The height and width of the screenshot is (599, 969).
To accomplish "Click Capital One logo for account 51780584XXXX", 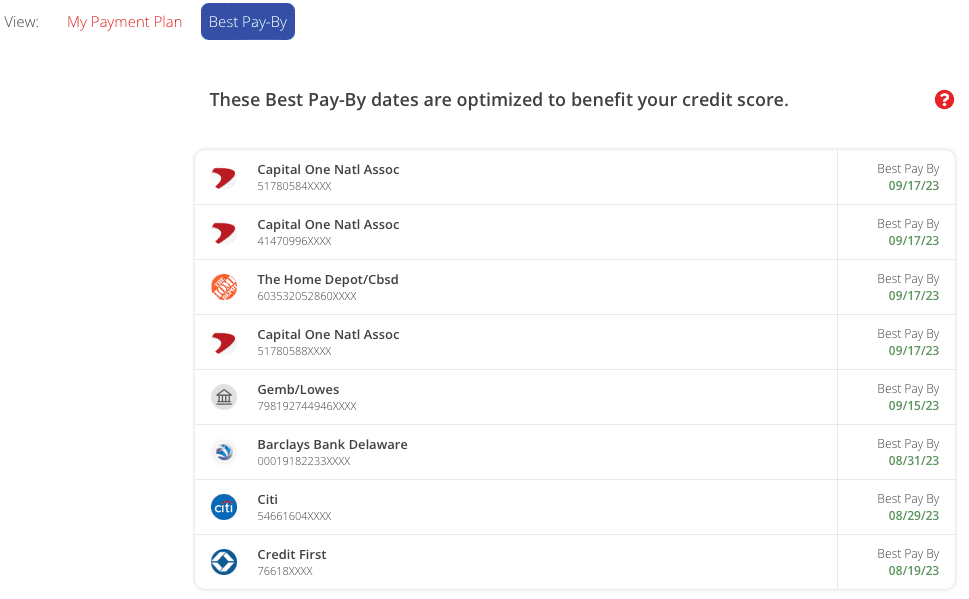I will tap(224, 177).
